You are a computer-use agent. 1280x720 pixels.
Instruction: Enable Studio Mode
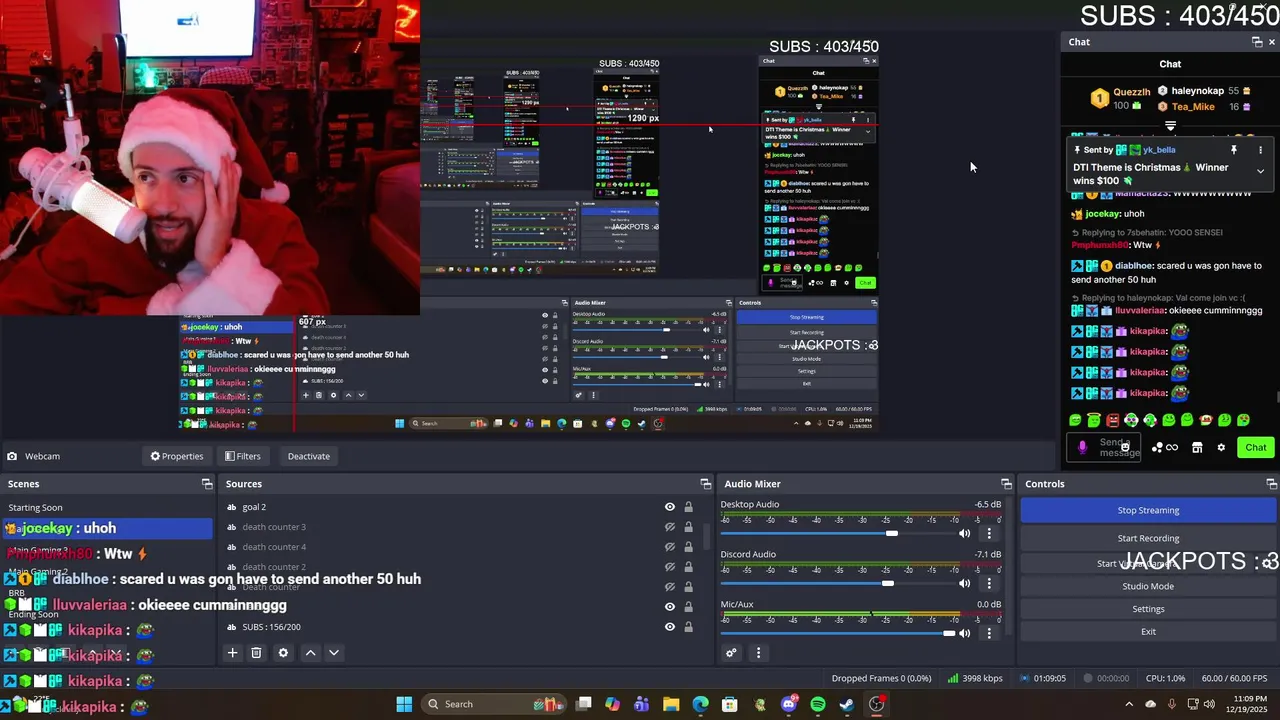coord(1148,586)
